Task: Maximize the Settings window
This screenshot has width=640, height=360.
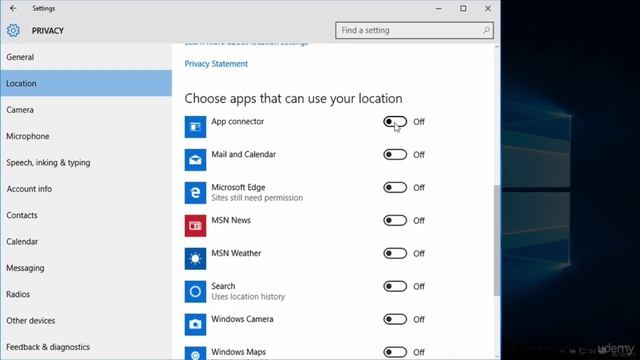Action: pyautogui.click(x=463, y=8)
